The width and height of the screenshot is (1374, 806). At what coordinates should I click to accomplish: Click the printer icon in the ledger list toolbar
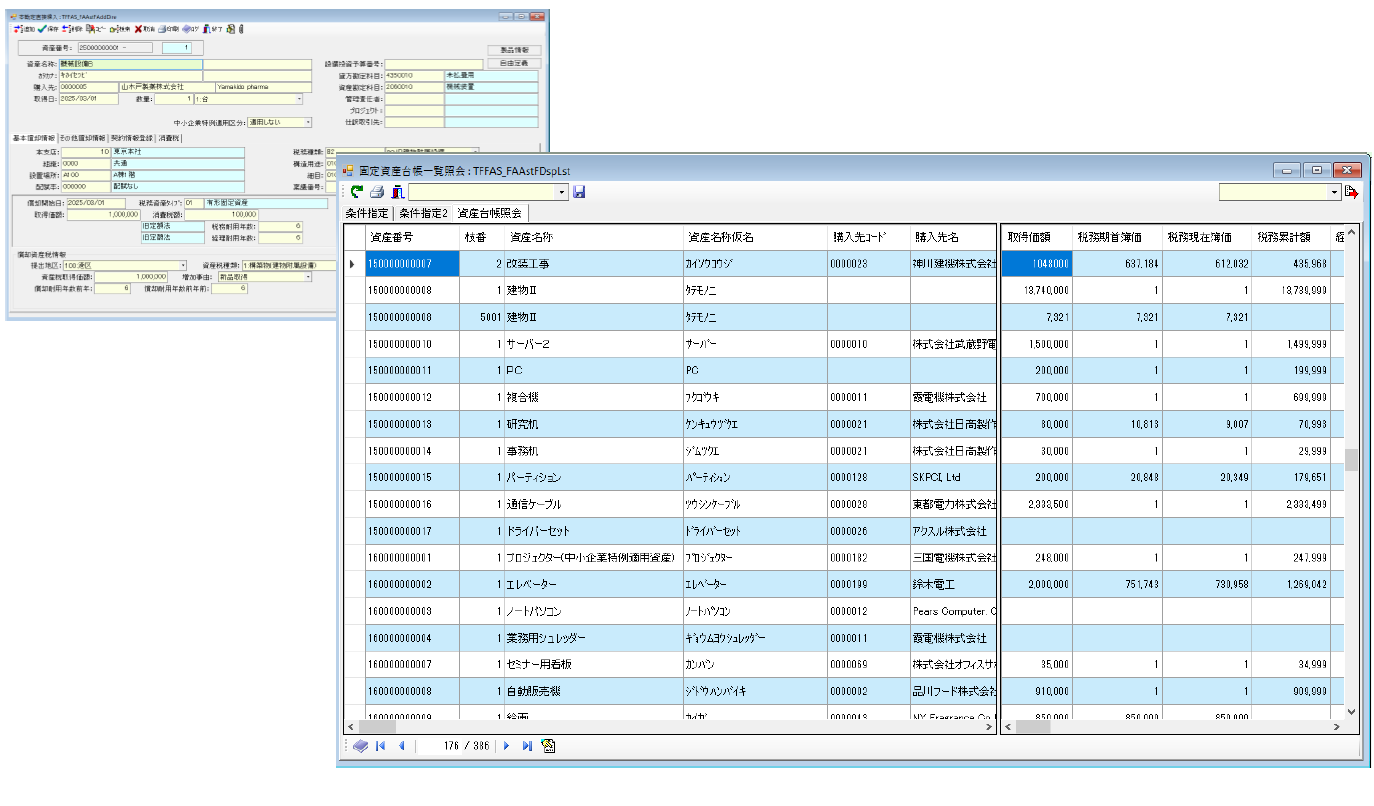pyautogui.click(x=377, y=192)
